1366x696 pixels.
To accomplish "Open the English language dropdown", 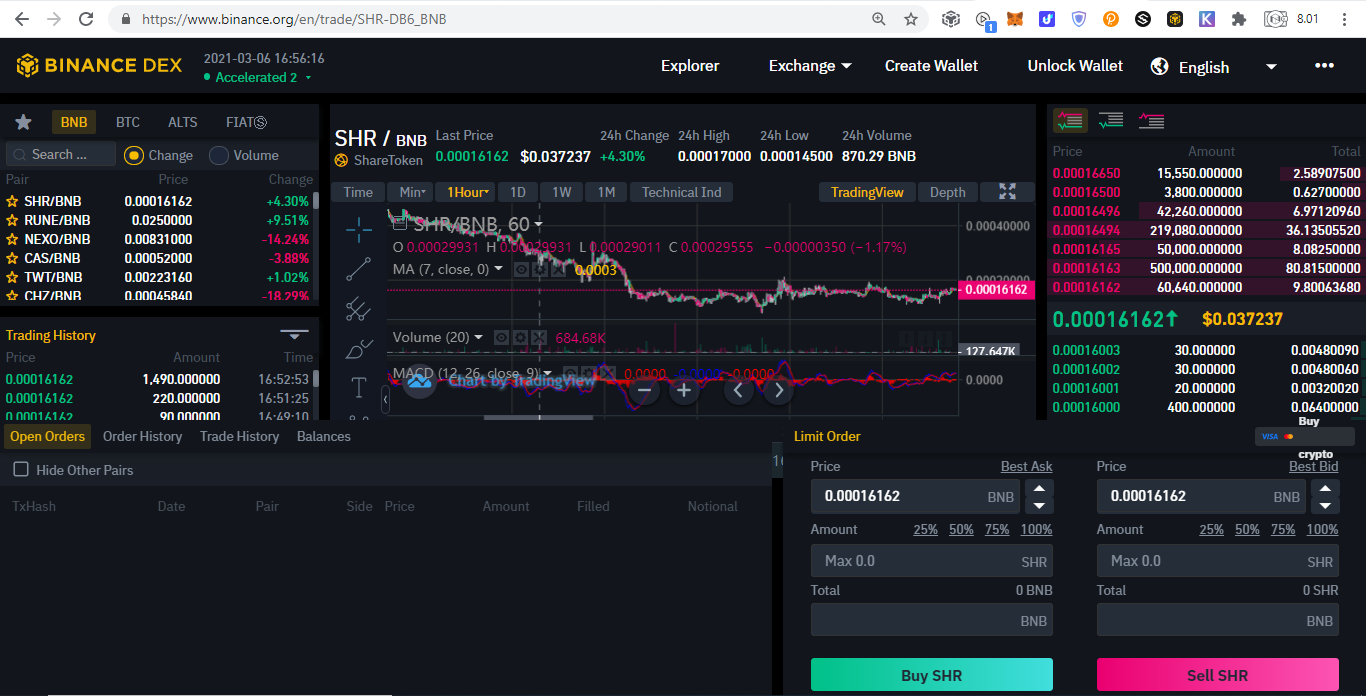I will [1214, 67].
